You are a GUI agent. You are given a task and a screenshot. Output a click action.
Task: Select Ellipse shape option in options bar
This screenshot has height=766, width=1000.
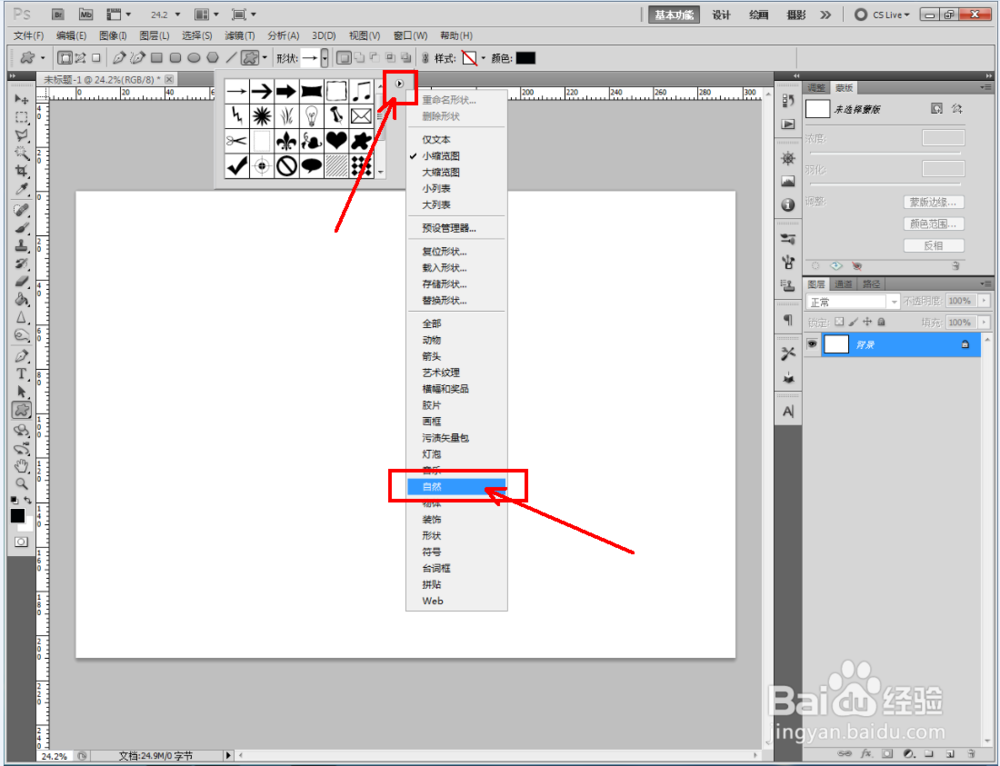click(194, 58)
